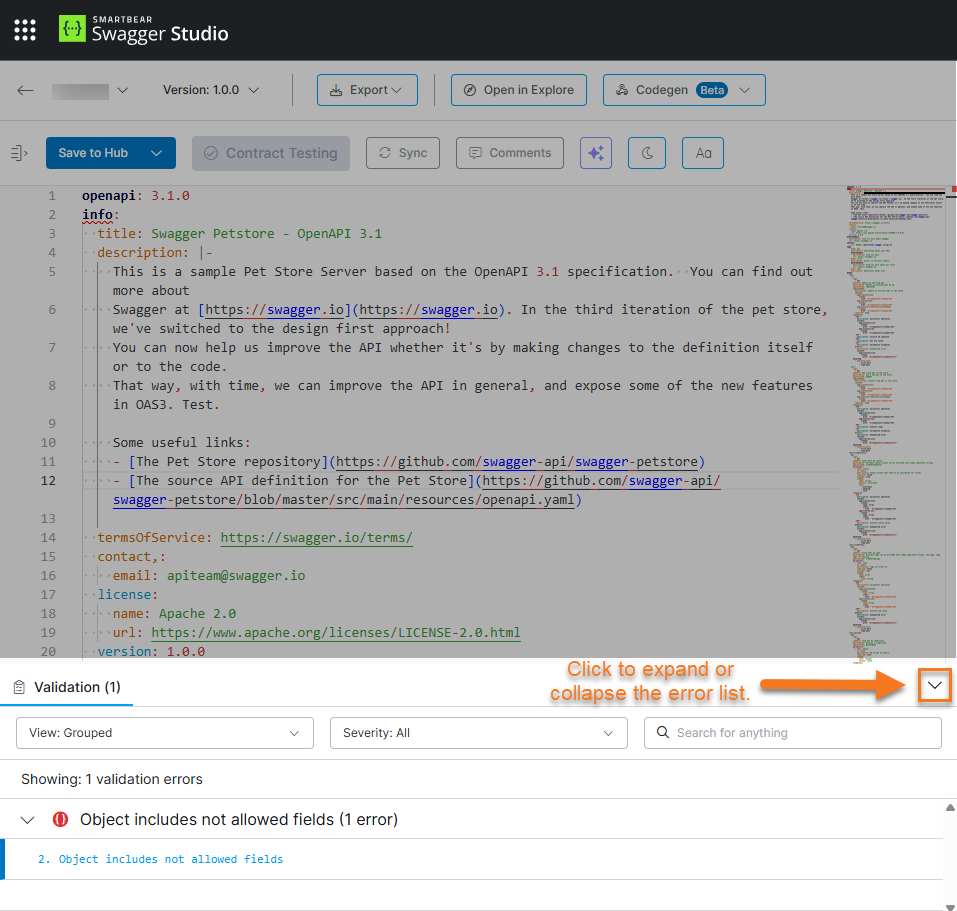Image resolution: width=957 pixels, height=911 pixels.
Task: Click the red error icon next to validation message
Action: click(x=60, y=818)
